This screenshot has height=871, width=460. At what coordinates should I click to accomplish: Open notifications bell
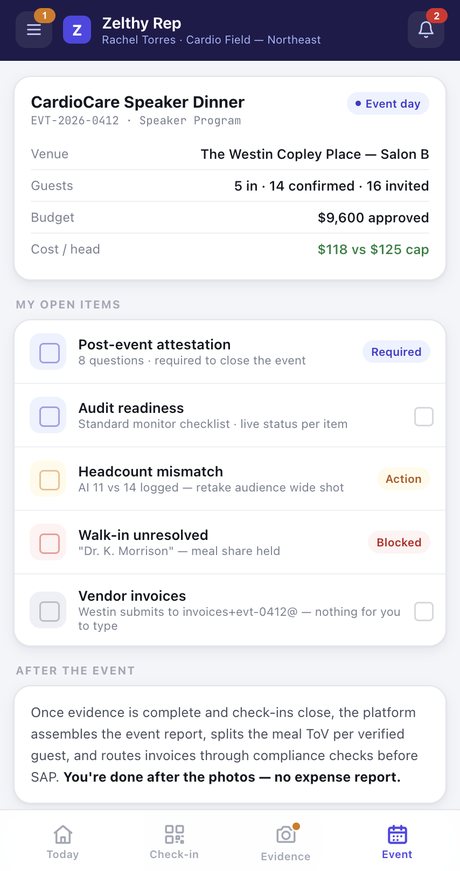tap(426, 29)
